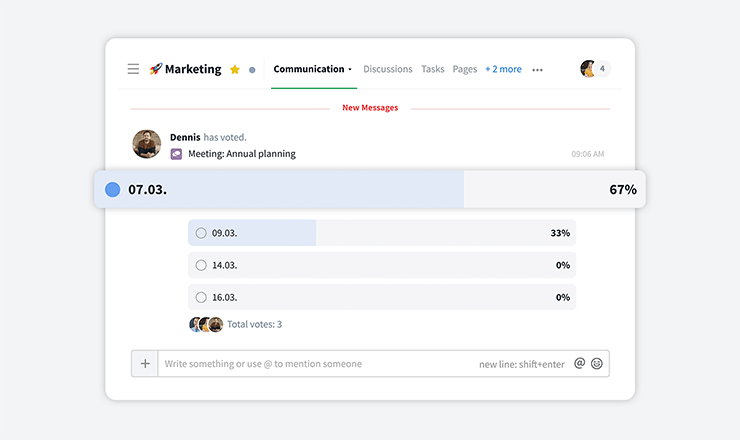Click the @ mention icon
740x440 pixels.
click(x=579, y=364)
